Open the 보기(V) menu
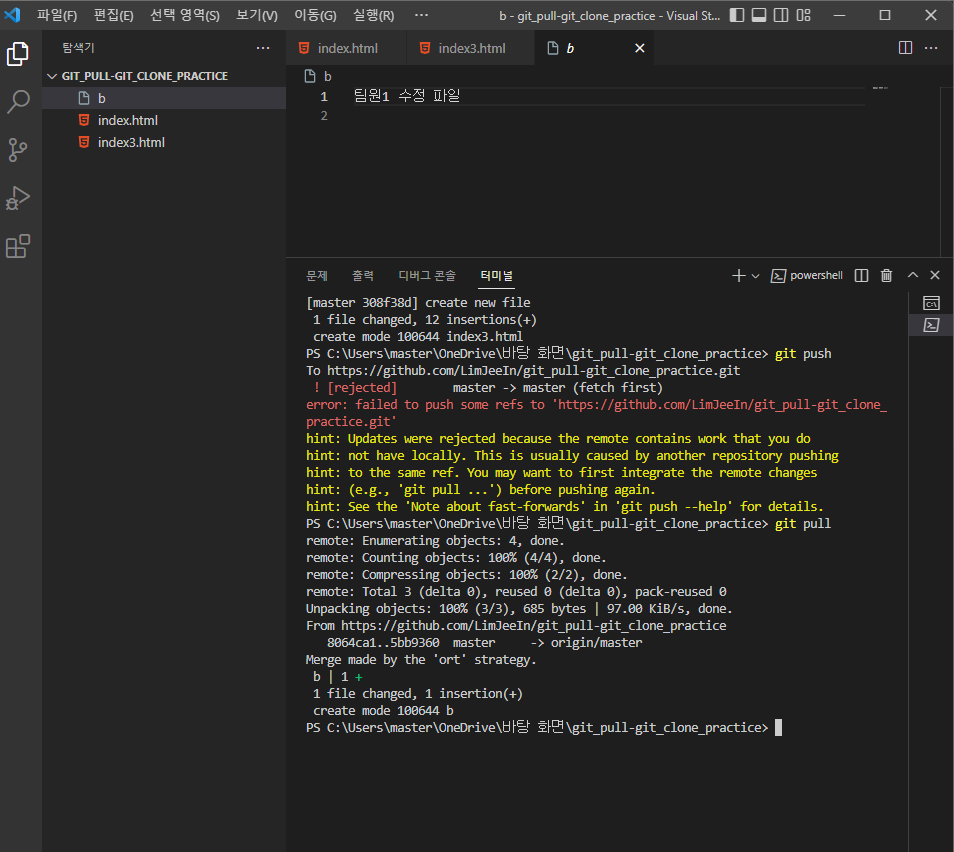Image resolution: width=954 pixels, height=852 pixels. click(256, 15)
